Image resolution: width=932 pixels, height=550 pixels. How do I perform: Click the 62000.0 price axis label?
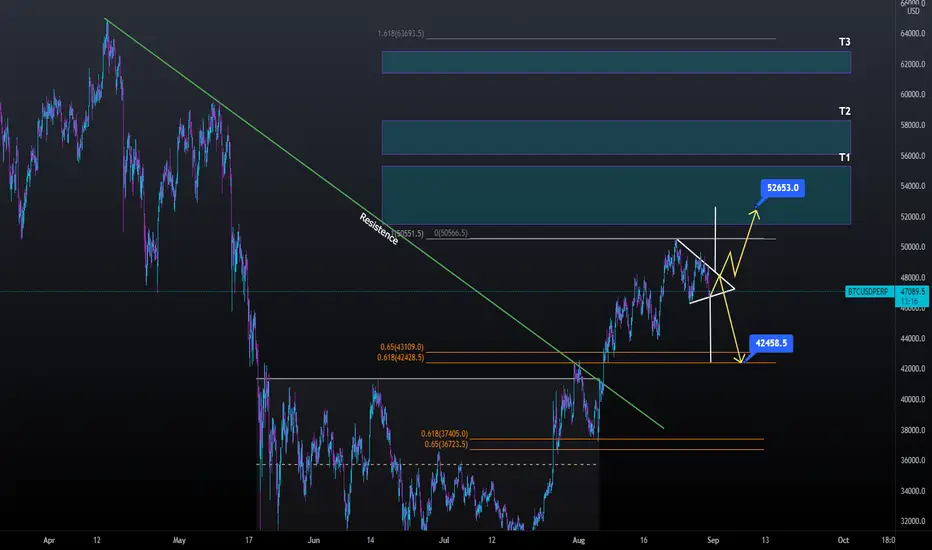(x=913, y=64)
